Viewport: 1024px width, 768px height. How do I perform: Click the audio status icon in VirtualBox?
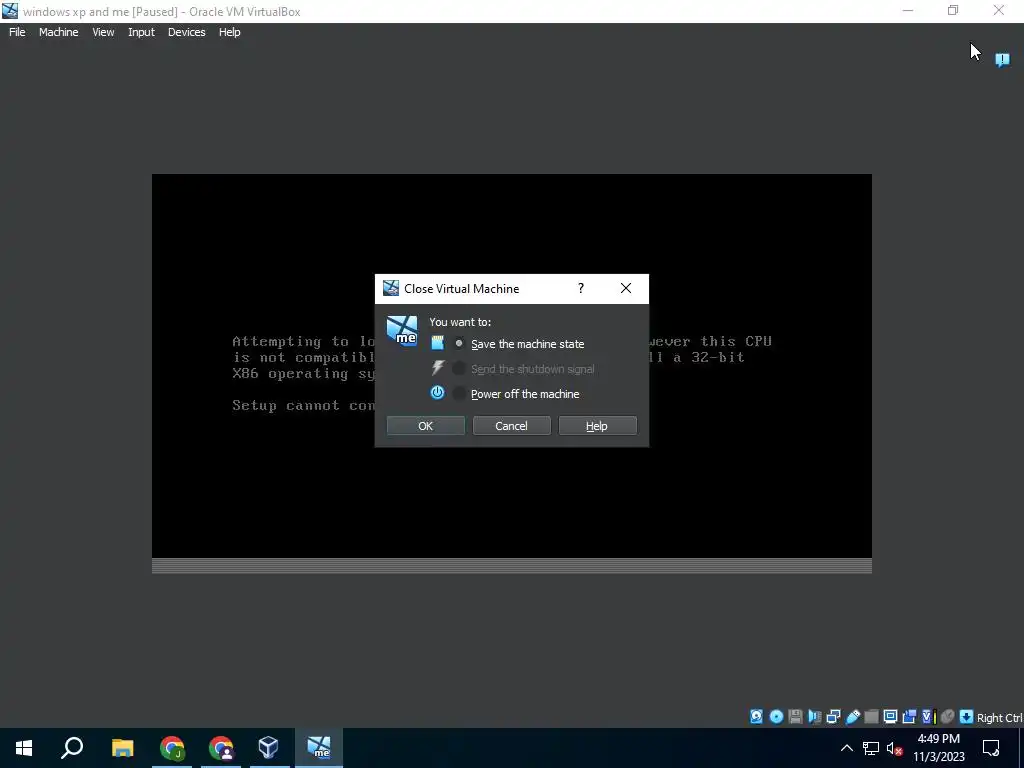tap(814, 716)
